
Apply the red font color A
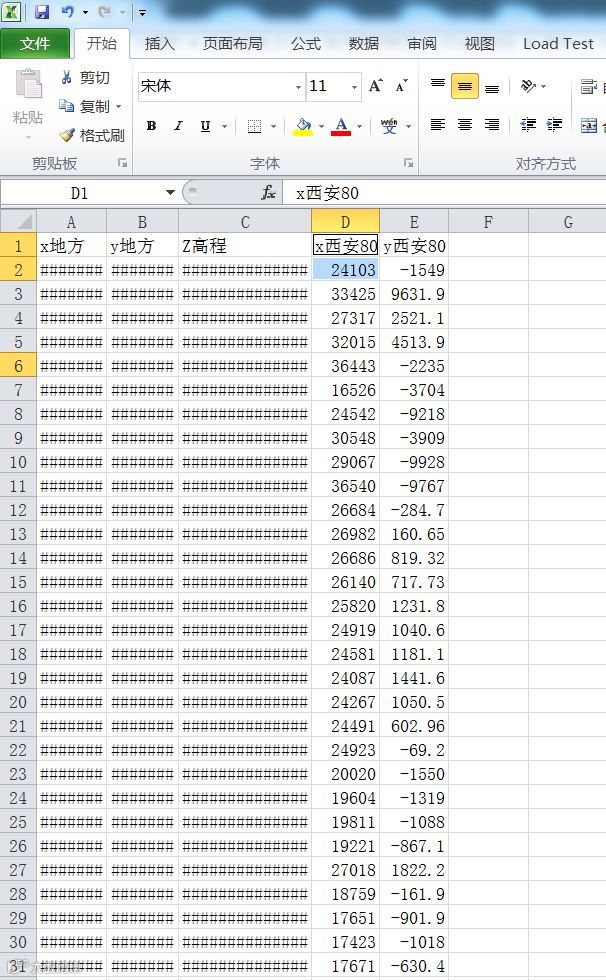coord(341,126)
